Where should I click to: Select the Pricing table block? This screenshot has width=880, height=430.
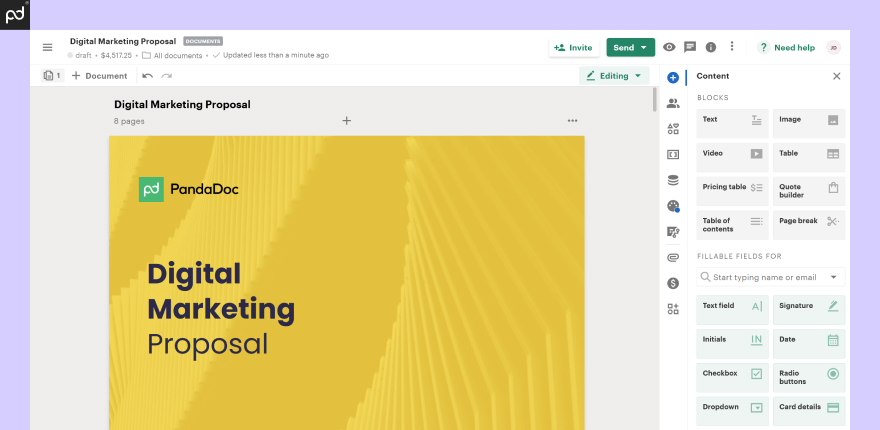pos(732,191)
